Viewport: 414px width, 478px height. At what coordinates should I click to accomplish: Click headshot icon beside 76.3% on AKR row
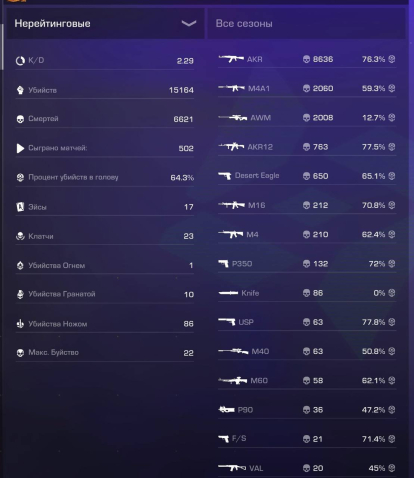tap(392, 59)
